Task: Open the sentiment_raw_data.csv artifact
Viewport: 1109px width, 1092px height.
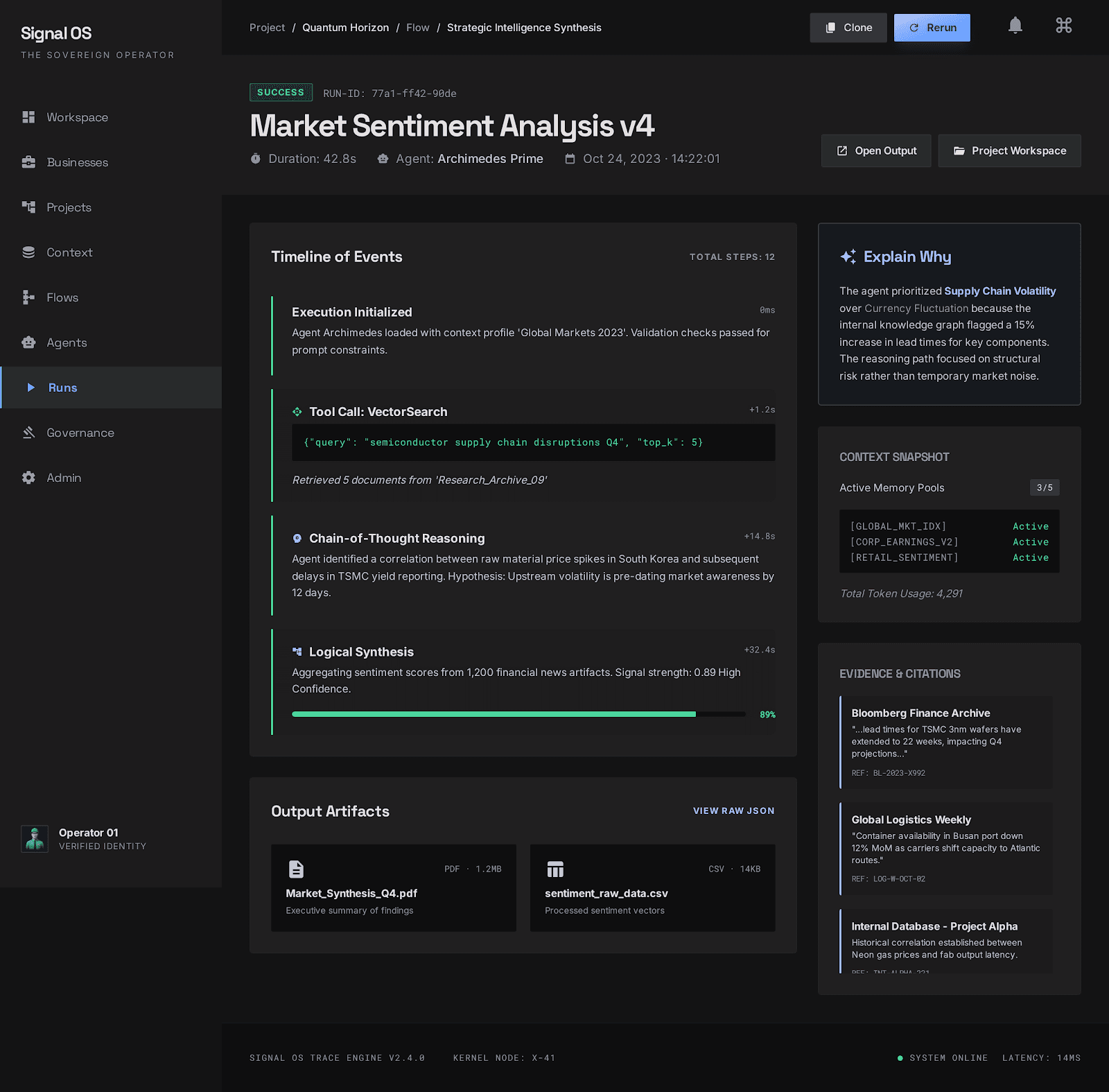Action: (652, 887)
